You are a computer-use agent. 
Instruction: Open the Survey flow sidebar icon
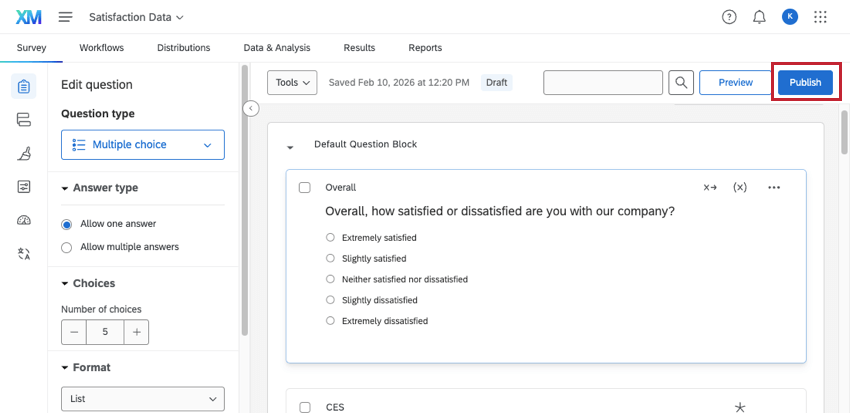(24, 120)
